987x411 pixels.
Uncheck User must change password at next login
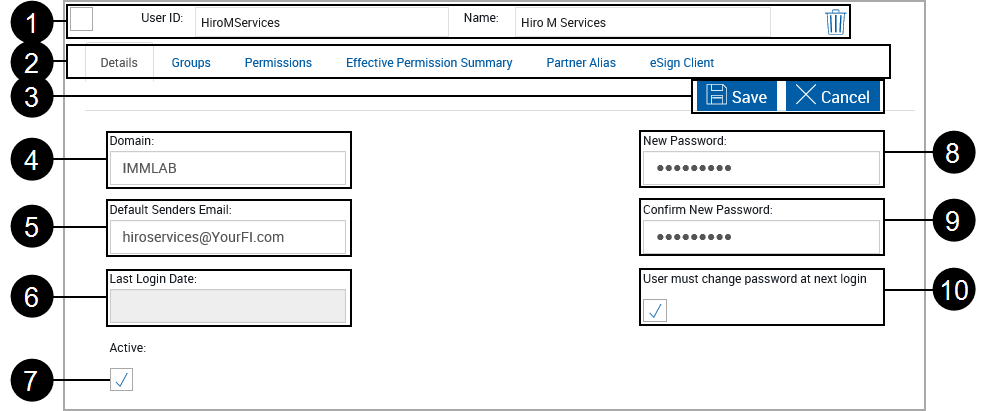[x=656, y=311]
